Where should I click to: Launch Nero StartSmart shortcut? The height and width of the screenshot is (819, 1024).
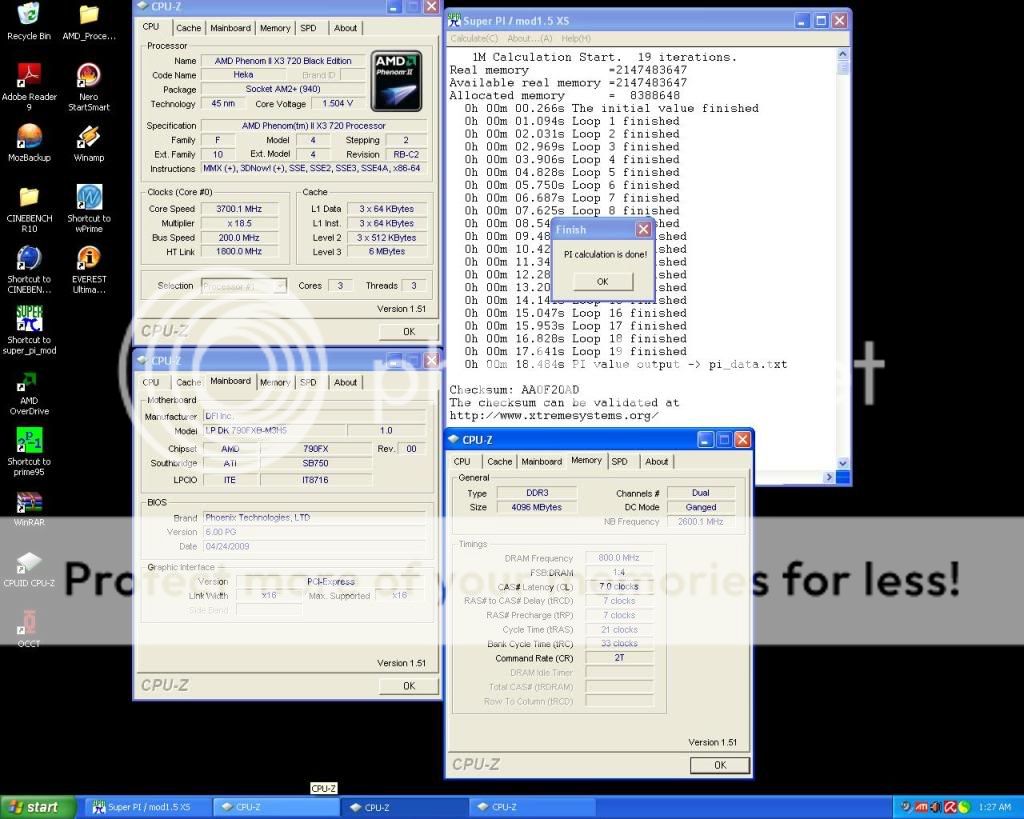89,86
